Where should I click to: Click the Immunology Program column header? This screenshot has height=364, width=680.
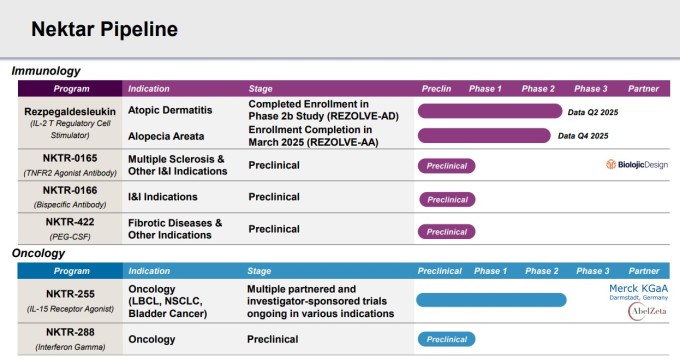click(x=70, y=89)
